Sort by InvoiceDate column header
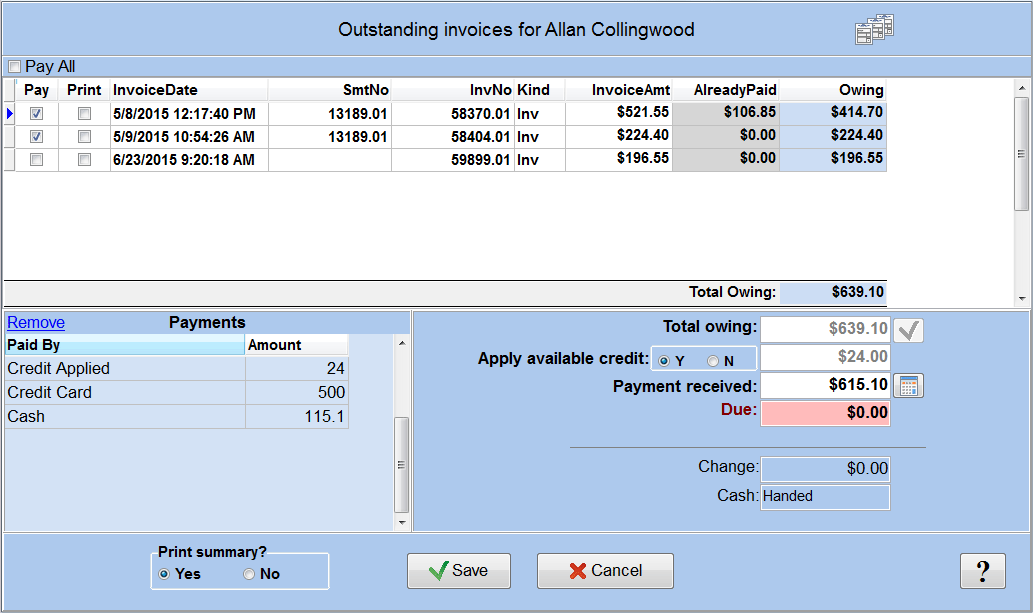This screenshot has width=1033, height=613. click(155, 90)
